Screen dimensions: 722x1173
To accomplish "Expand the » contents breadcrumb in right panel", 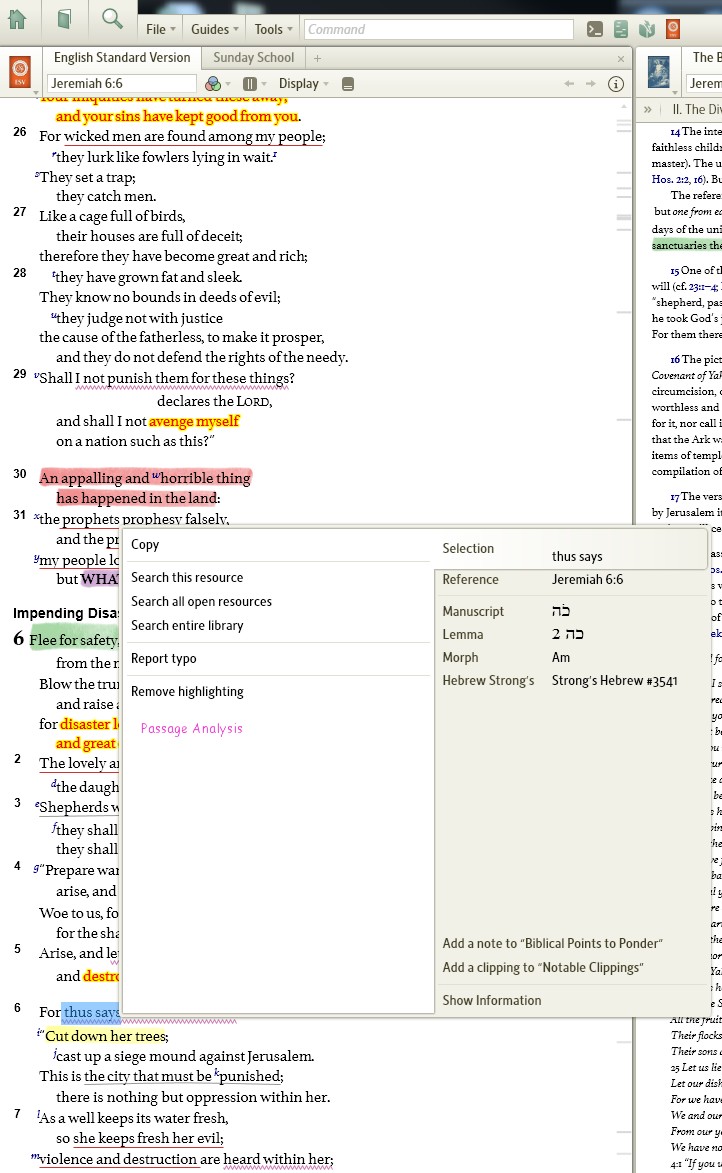I will click(x=648, y=110).
